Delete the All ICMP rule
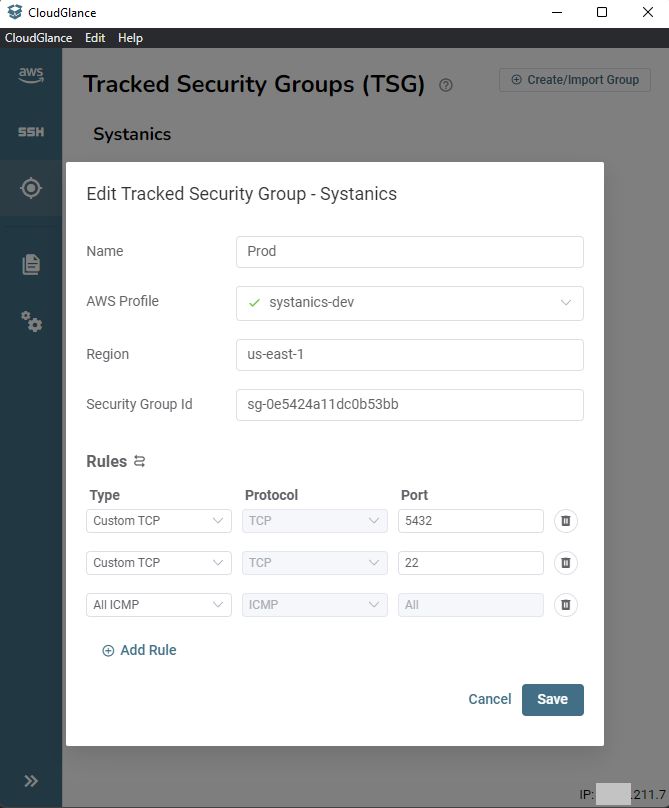 pyautogui.click(x=565, y=604)
